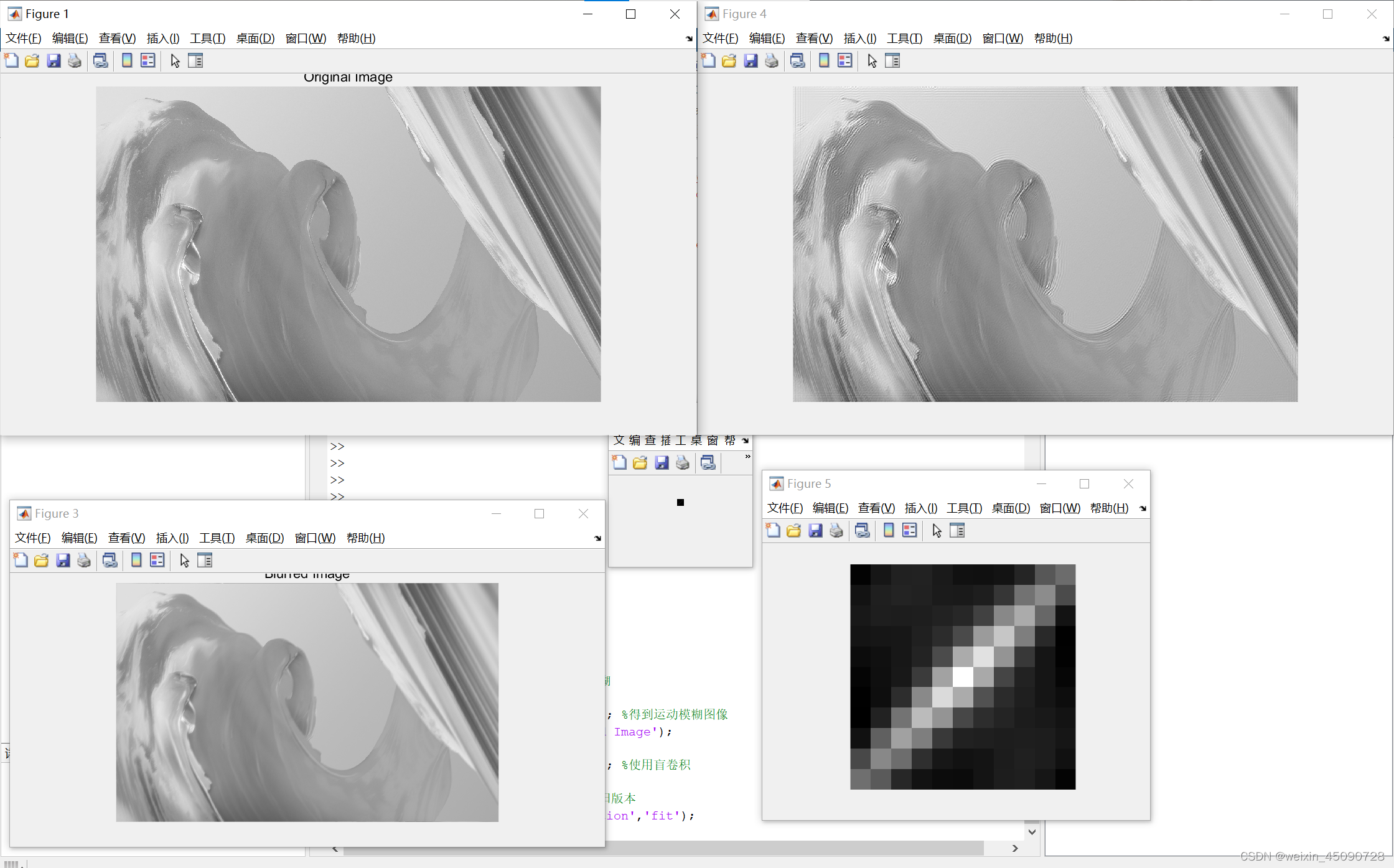The height and width of the screenshot is (868, 1394).
Task: Open the Property Inspector in Figure 3
Action: tap(205, 560)
